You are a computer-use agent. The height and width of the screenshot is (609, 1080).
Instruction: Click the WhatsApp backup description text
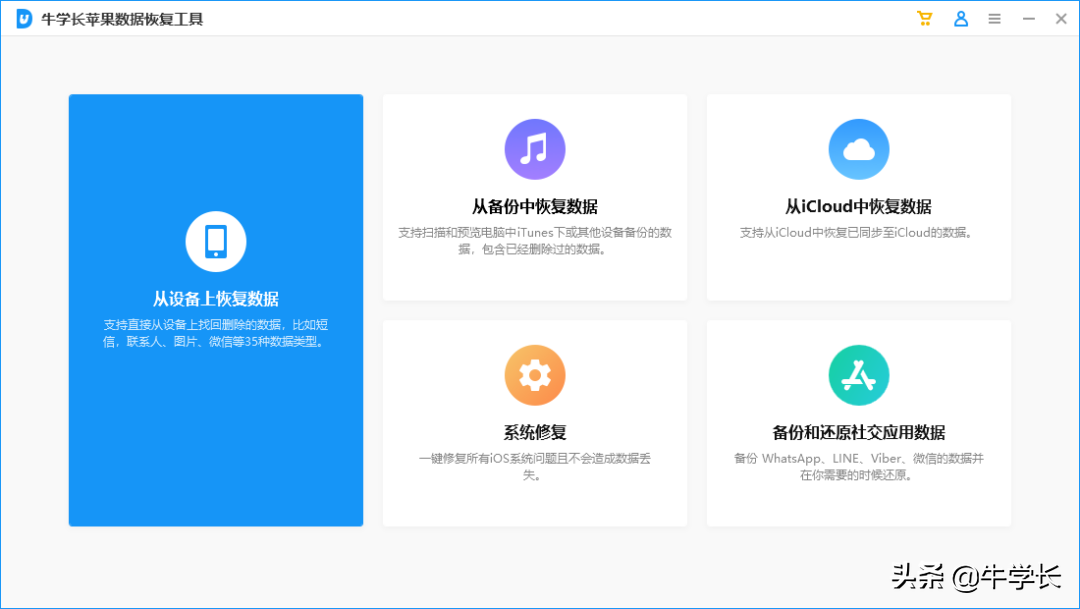tap(858, 464)
